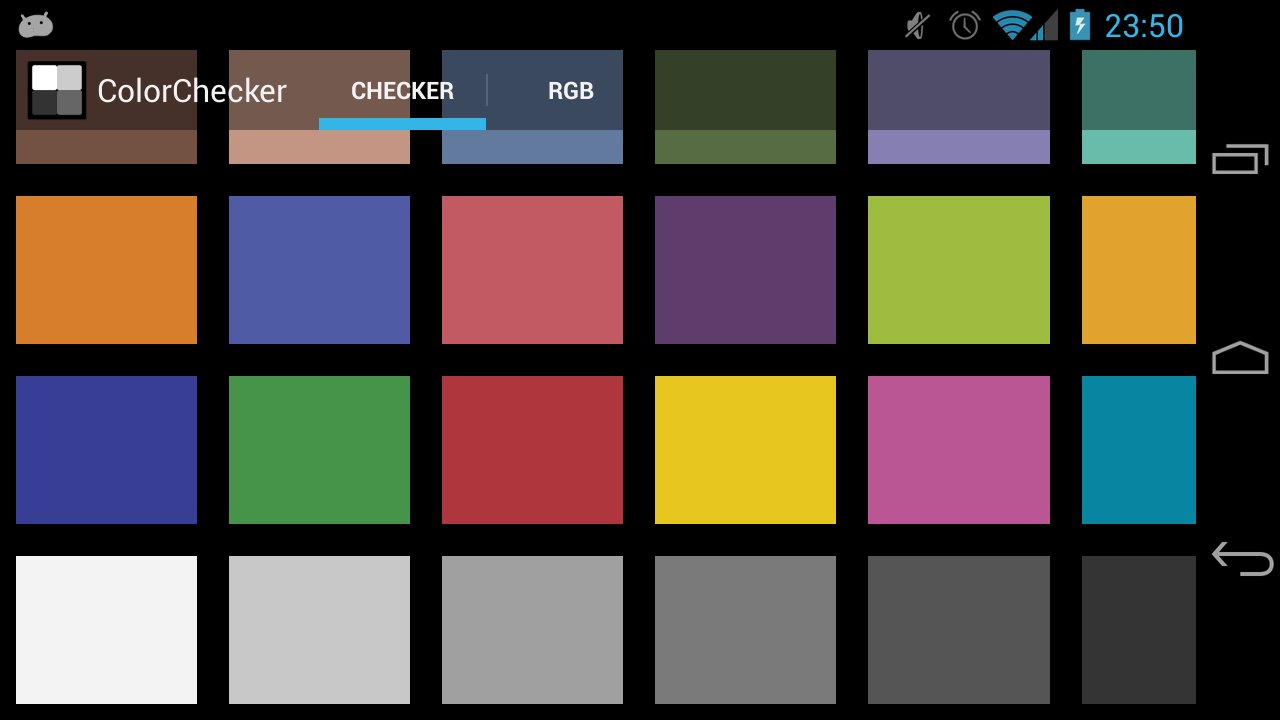Select the lavender blue flower swatch
Image resolution: width=1280 pixels, height=720 pixels.
[x=959, y=107]
